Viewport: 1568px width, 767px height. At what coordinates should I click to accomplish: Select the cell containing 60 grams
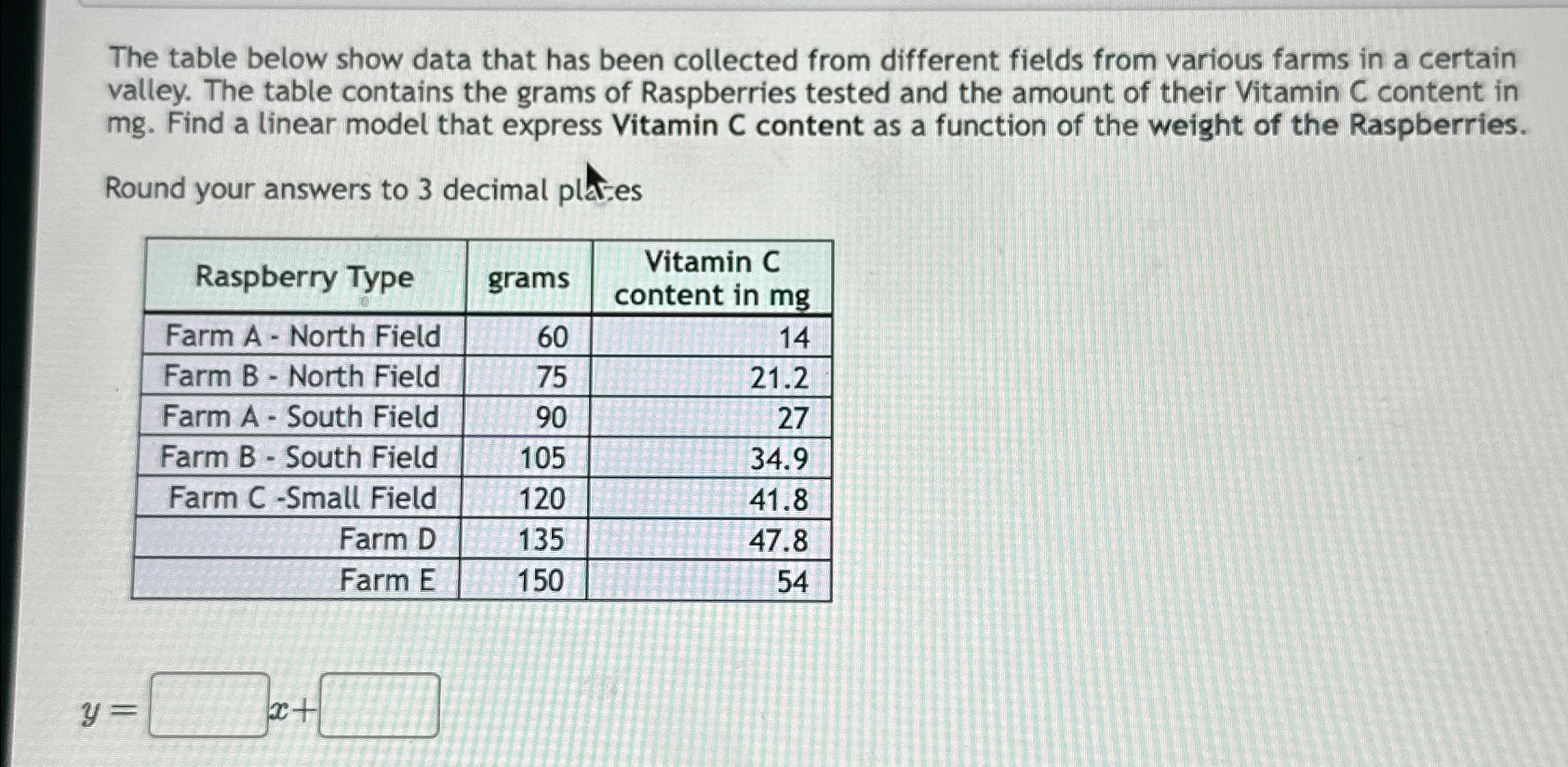click(x=549, y=336)
